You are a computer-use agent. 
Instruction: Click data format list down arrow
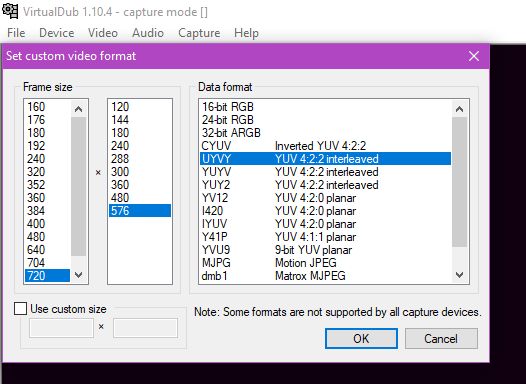point(459,275)
